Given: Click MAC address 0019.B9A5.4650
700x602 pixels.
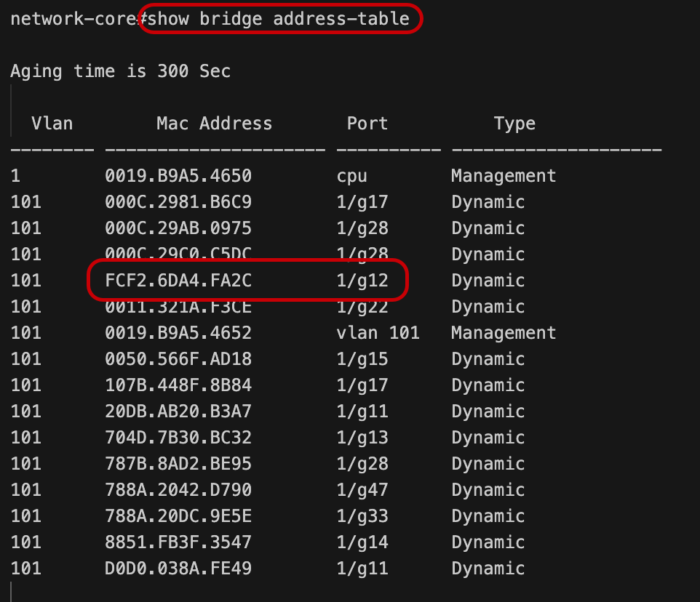Looking at the screenshot, I should (178, 176).
